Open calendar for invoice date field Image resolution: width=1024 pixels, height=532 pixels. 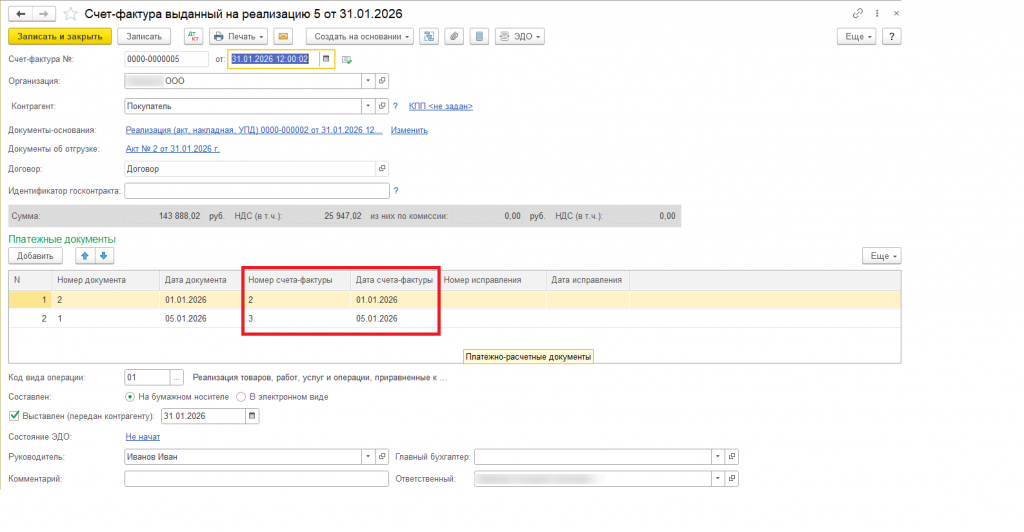point(326,59)
